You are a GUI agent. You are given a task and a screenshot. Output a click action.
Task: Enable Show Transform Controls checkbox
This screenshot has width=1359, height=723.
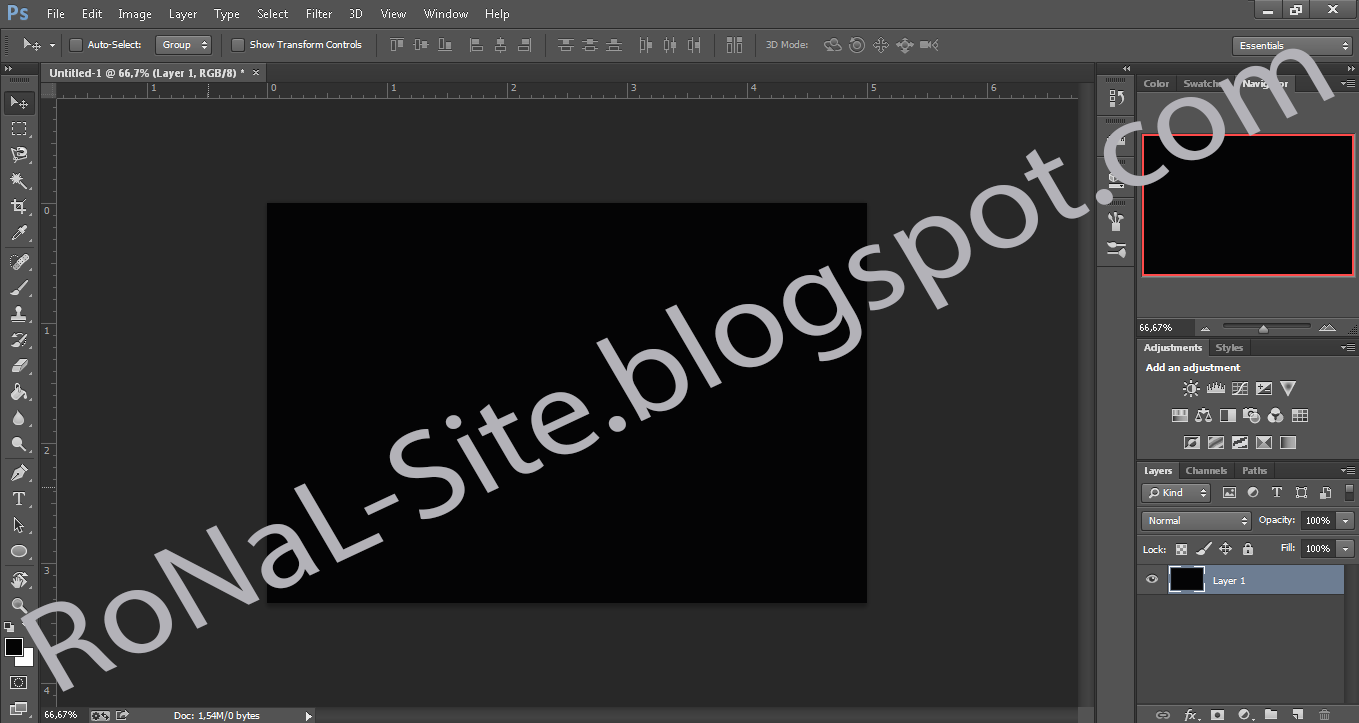click(238, 45)
